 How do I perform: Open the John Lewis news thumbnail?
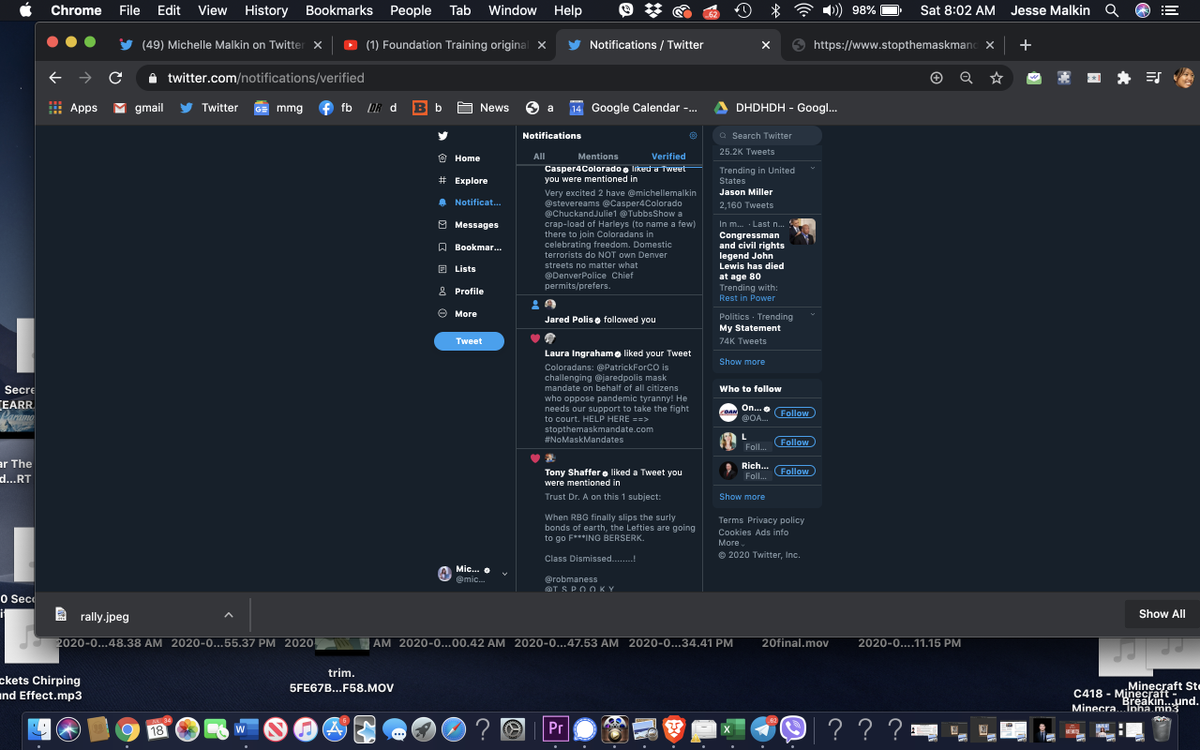pyautogui.click(x=802, y=232)
